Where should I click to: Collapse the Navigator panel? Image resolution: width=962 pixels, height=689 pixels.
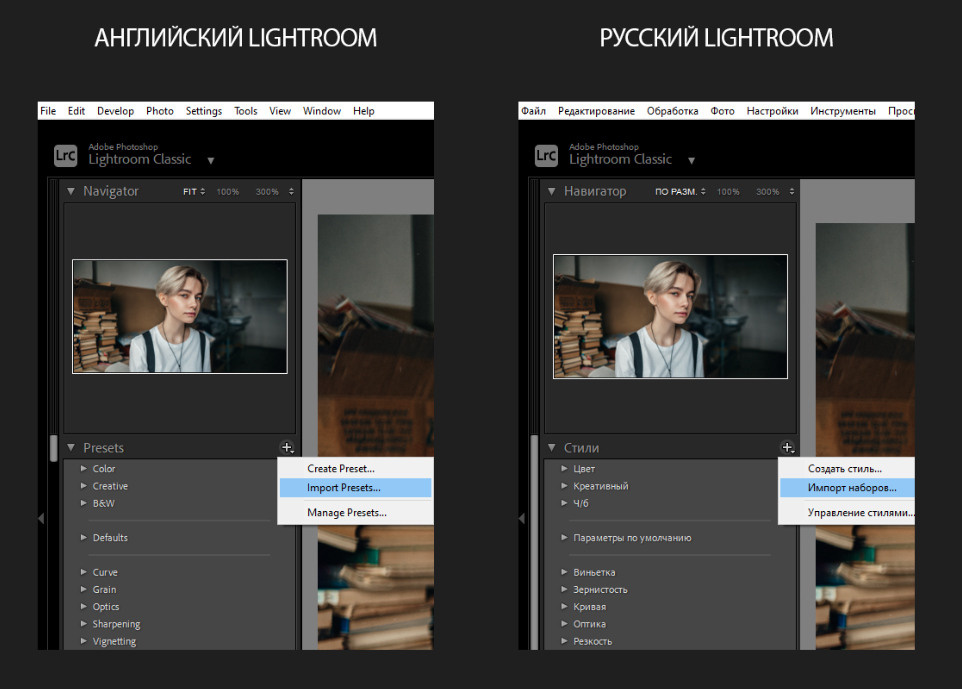click(70, 190)
